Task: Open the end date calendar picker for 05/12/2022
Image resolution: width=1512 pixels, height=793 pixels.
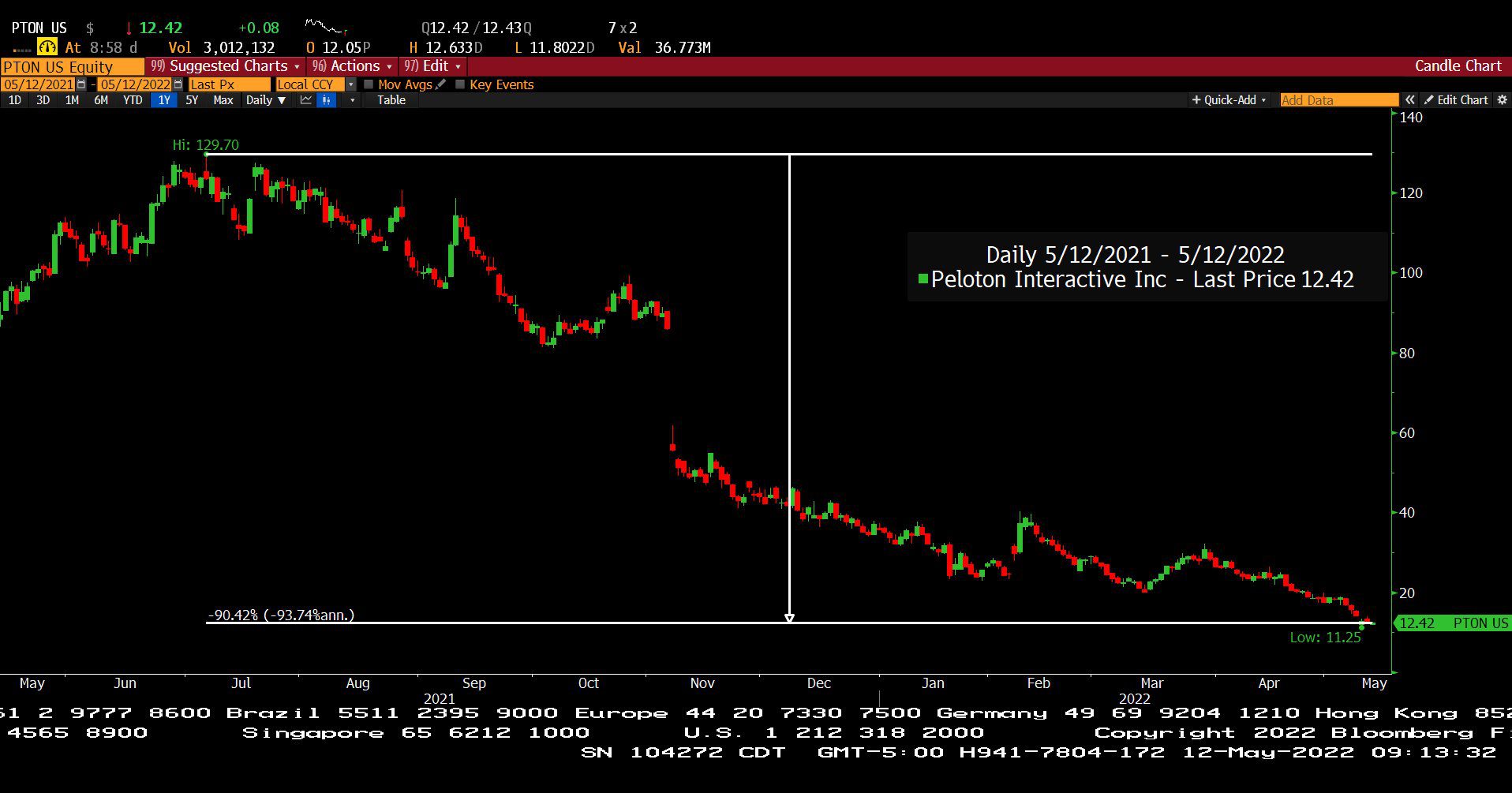Action: point(178,84)
